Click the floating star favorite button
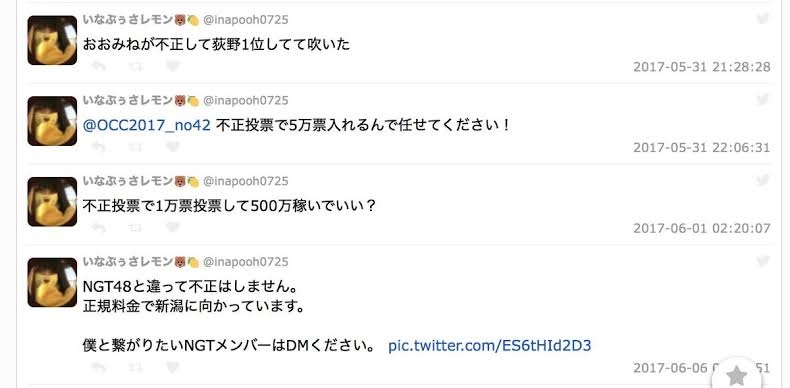 pos(737,375)
